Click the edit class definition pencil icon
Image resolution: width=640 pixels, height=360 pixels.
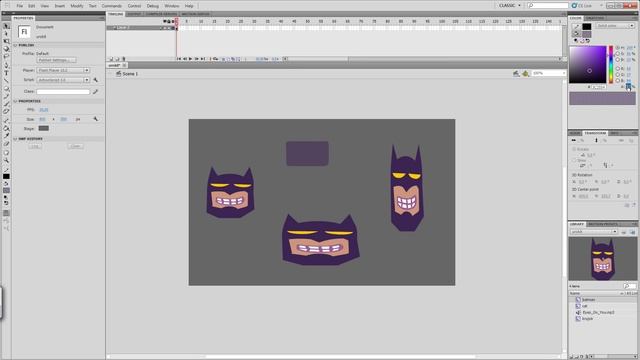pos(96,91)
